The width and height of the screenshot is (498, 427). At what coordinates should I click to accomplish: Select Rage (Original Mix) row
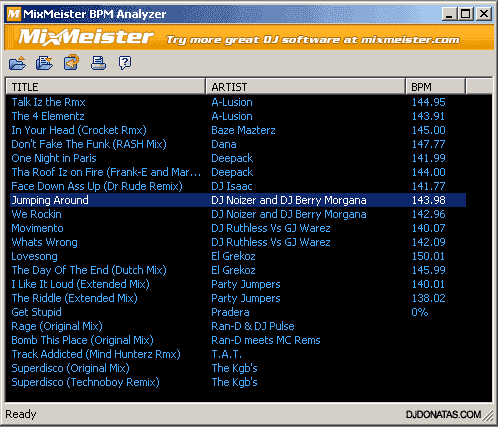tap(238, 326)
